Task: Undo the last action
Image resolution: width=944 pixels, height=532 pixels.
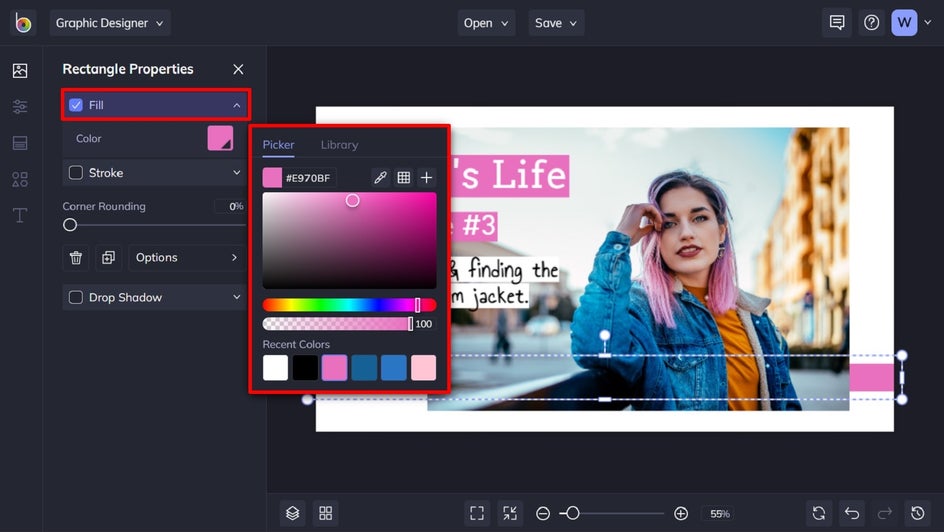Action: click(852, 513)
